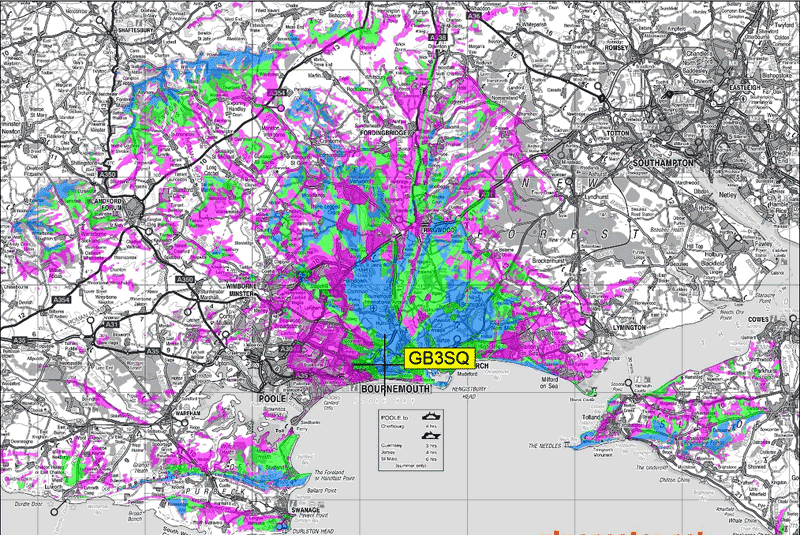Click the Hythe label
Screen dimensions: 800x535
705,208
